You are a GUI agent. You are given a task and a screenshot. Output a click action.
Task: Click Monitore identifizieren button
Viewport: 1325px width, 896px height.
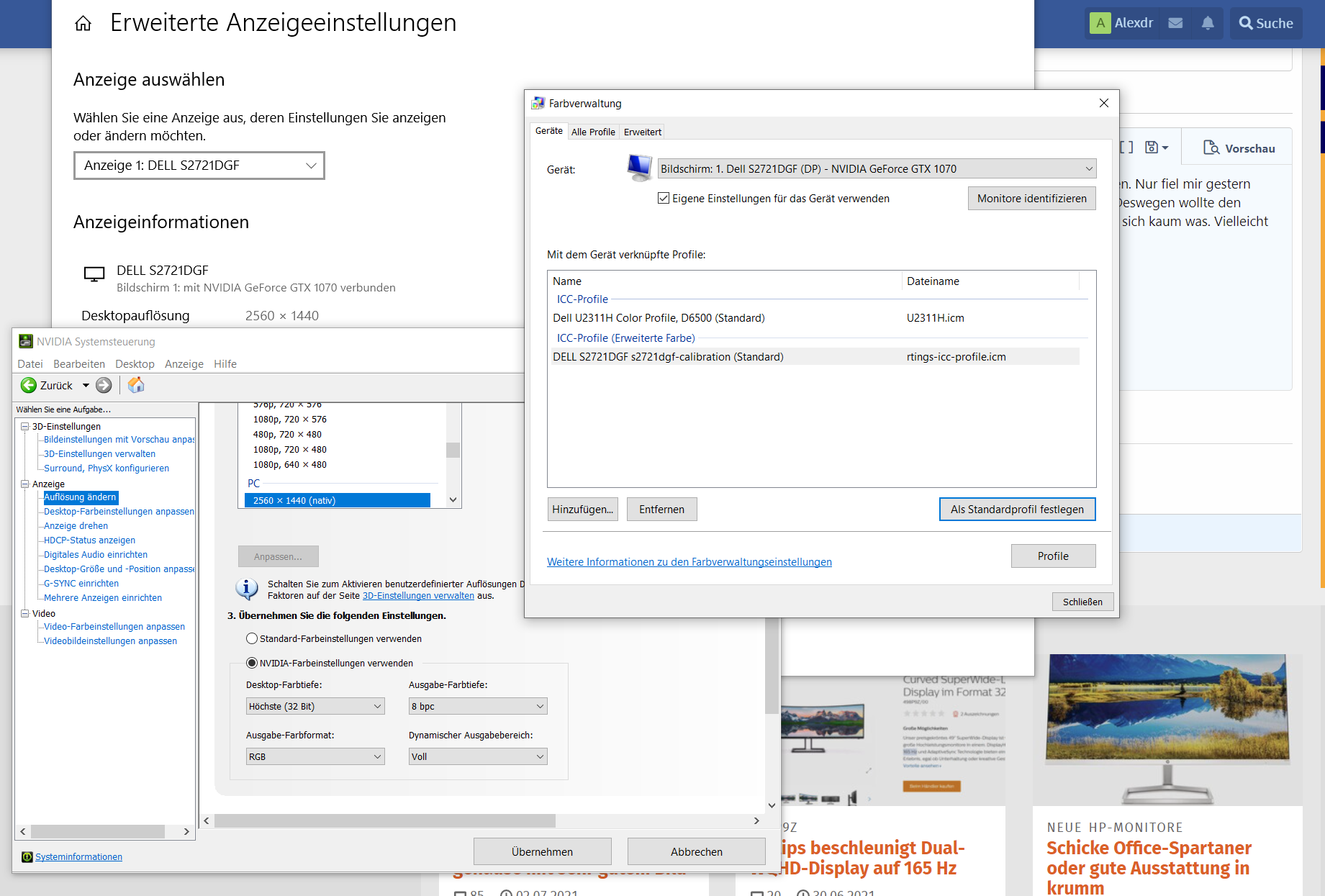1031,198
